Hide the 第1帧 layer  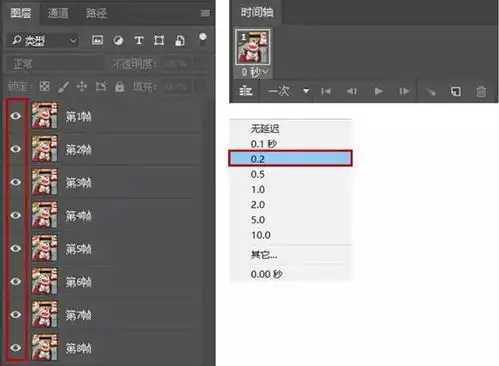pos(16,116)
